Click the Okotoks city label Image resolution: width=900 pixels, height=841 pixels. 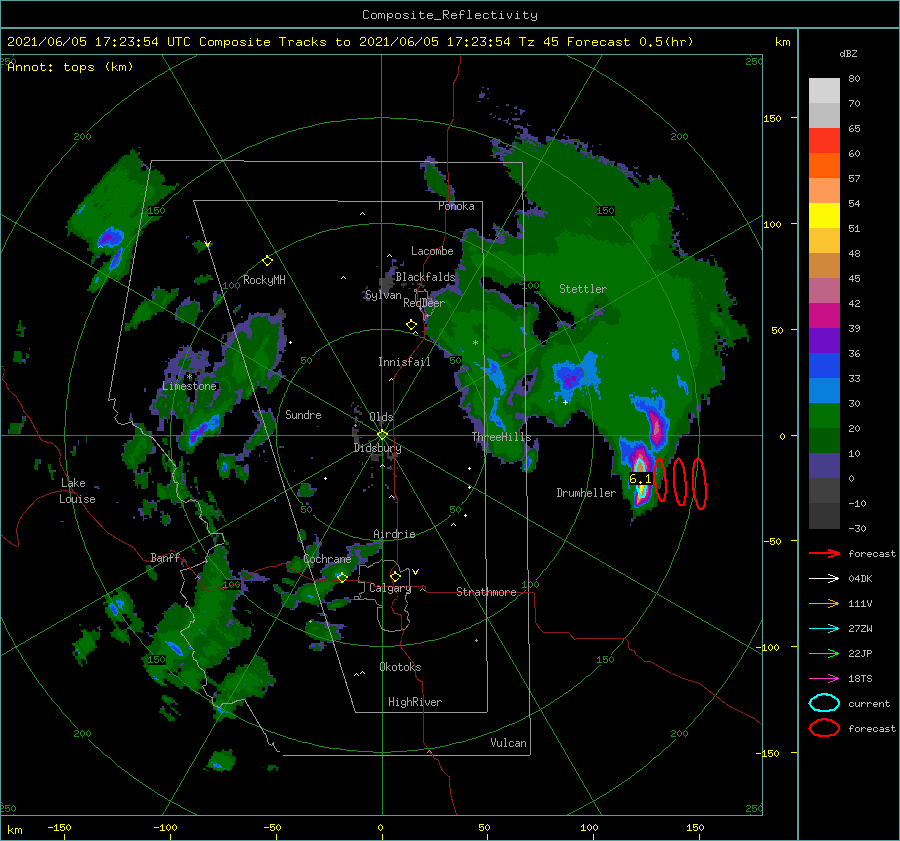pos(400,667)
